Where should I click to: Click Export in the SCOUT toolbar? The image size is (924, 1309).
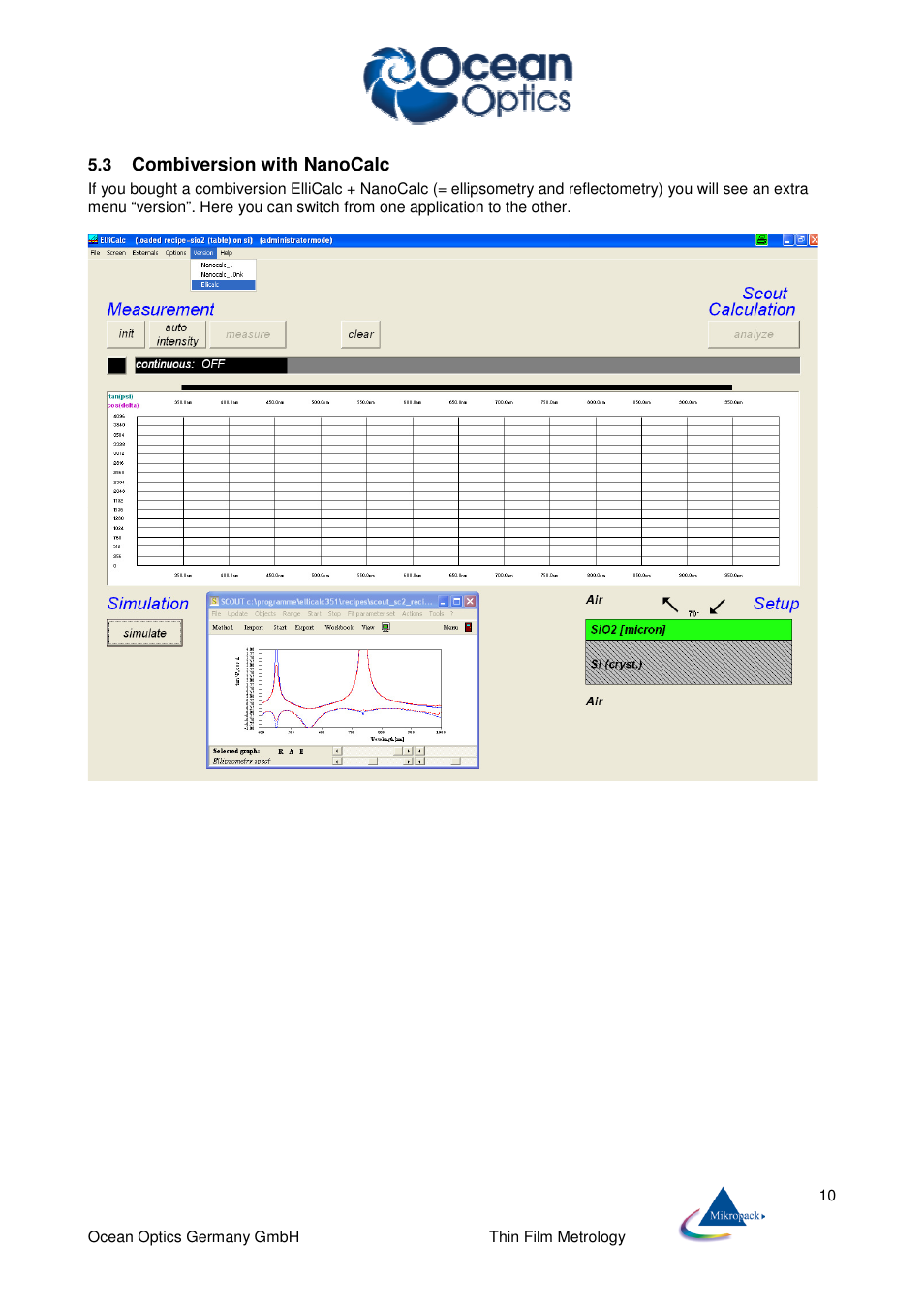click(x=304, y=627)
